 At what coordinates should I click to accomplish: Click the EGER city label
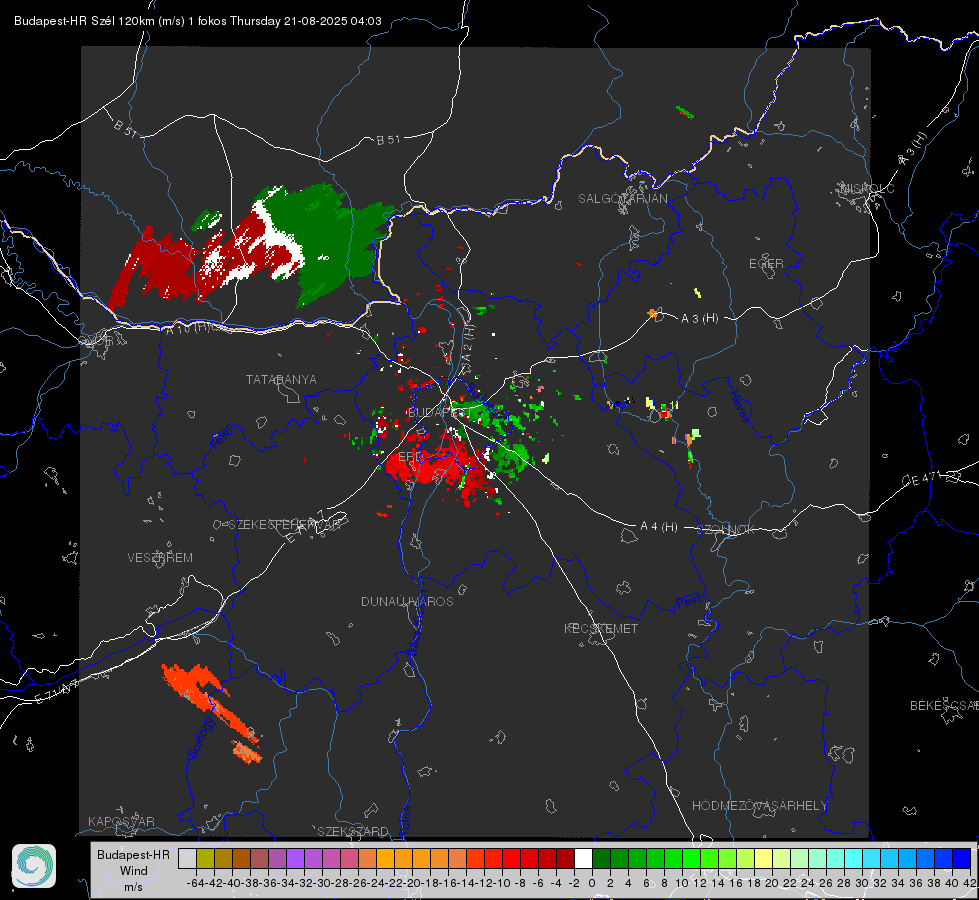coord(766,264)
